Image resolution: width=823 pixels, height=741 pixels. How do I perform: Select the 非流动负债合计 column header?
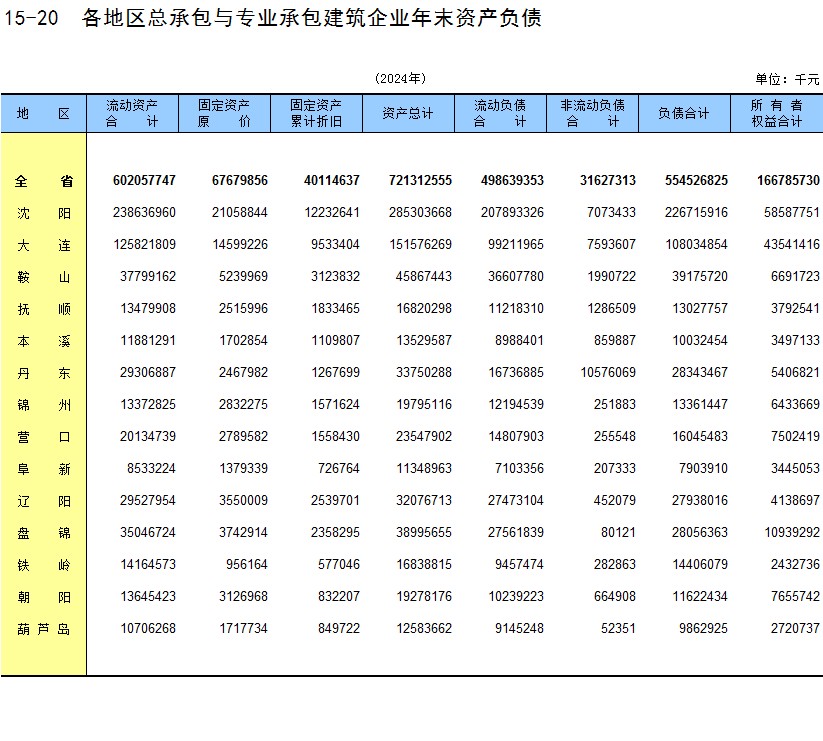[x=592, y=113]
